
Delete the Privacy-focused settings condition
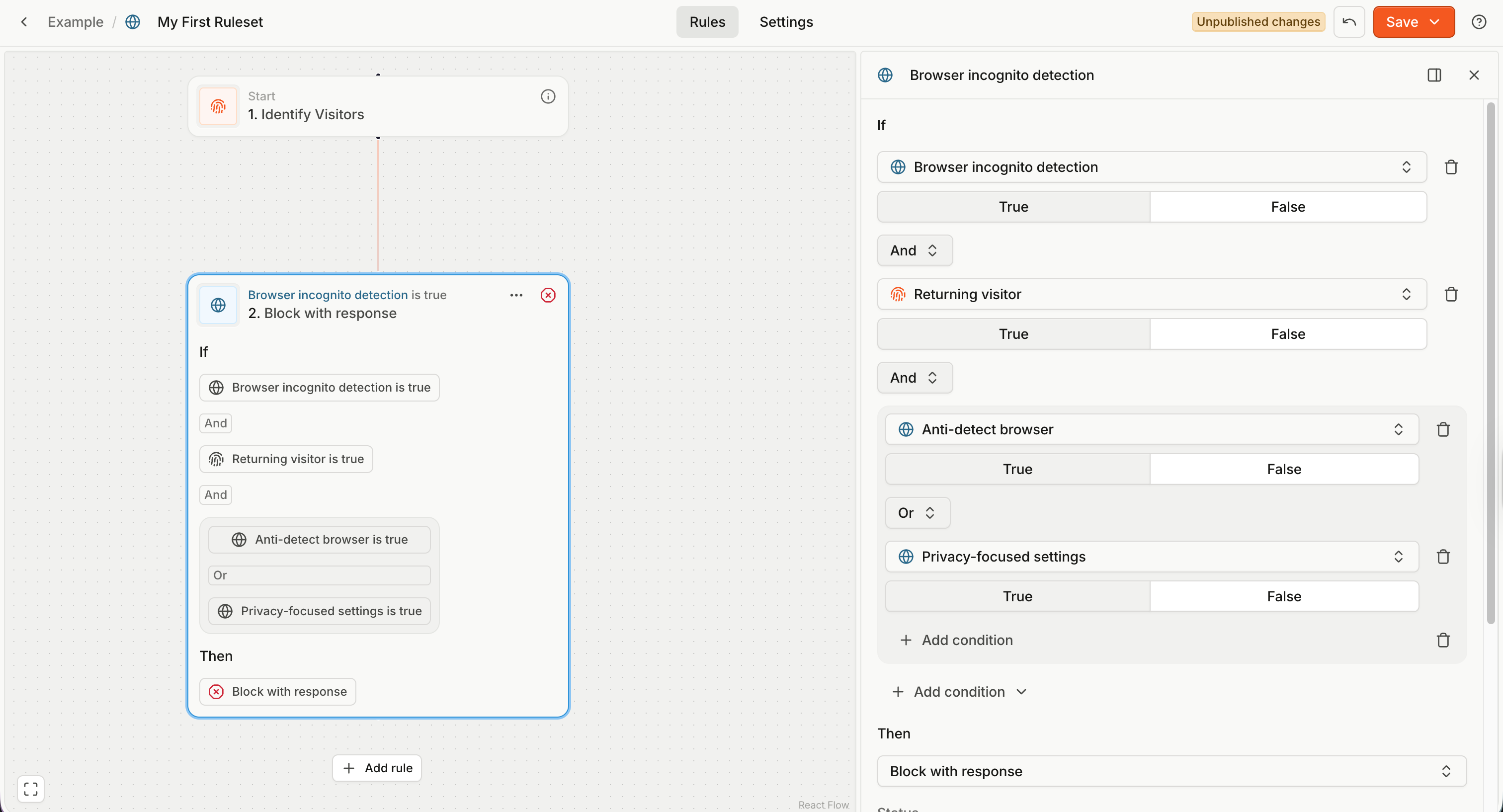click(x=1443, y=557)
